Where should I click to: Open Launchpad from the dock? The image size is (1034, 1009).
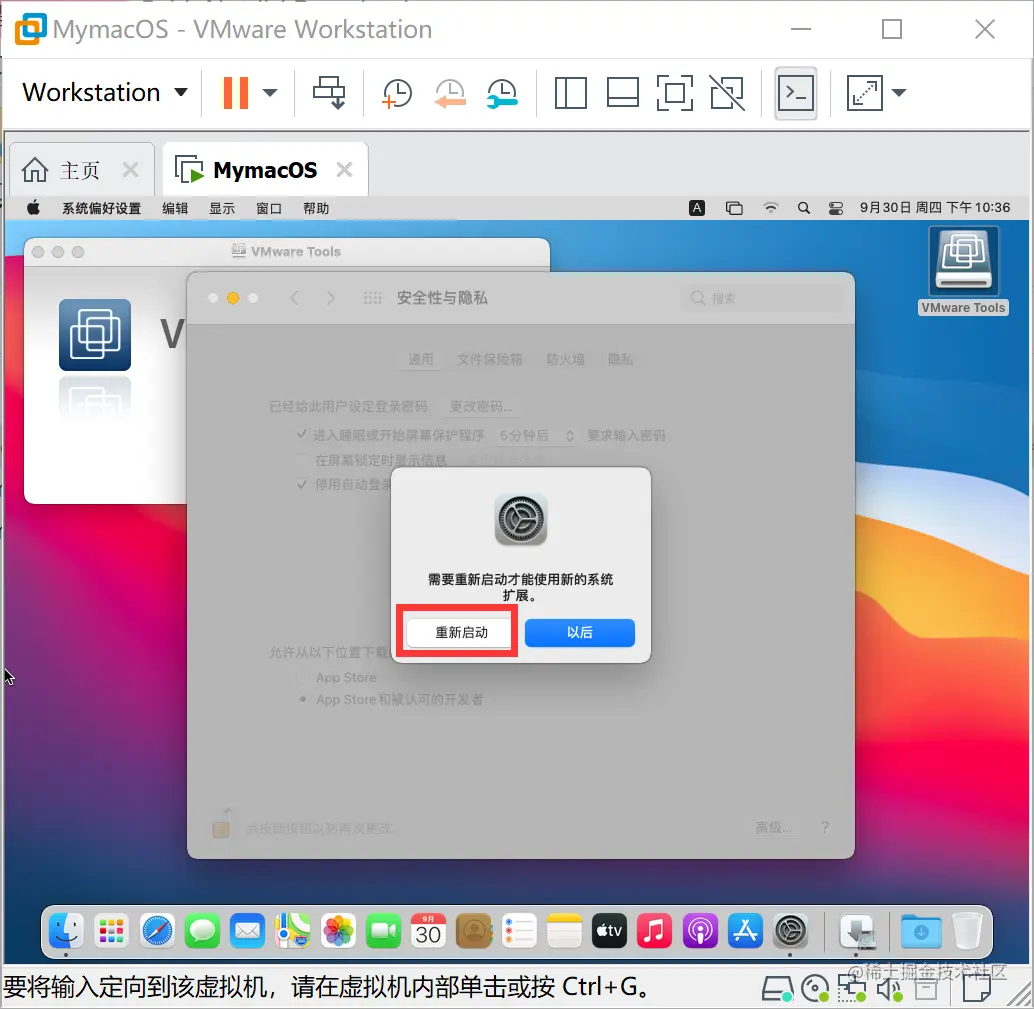(111, 931)
